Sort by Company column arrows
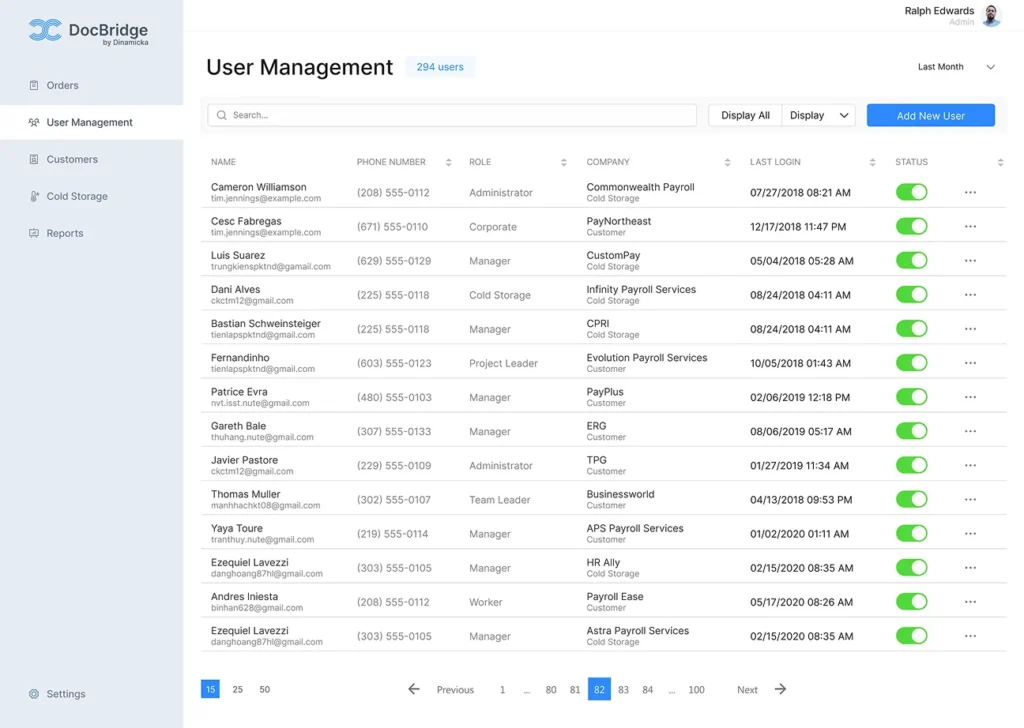This screenshot has width=1024, height=728. click(x=727, y=163)
